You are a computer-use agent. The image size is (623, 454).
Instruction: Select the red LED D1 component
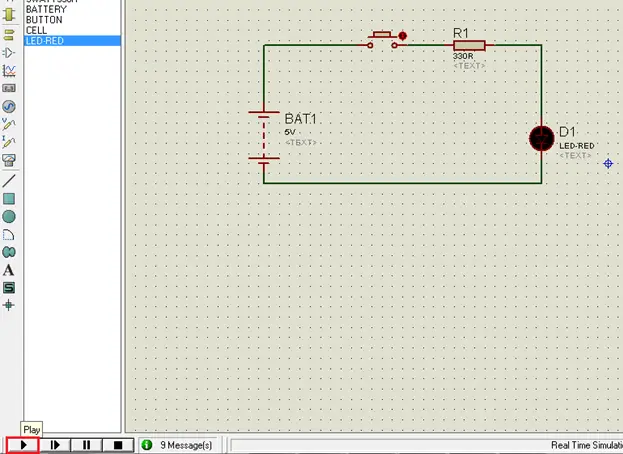pyautogui.click(x=542, y=139)
